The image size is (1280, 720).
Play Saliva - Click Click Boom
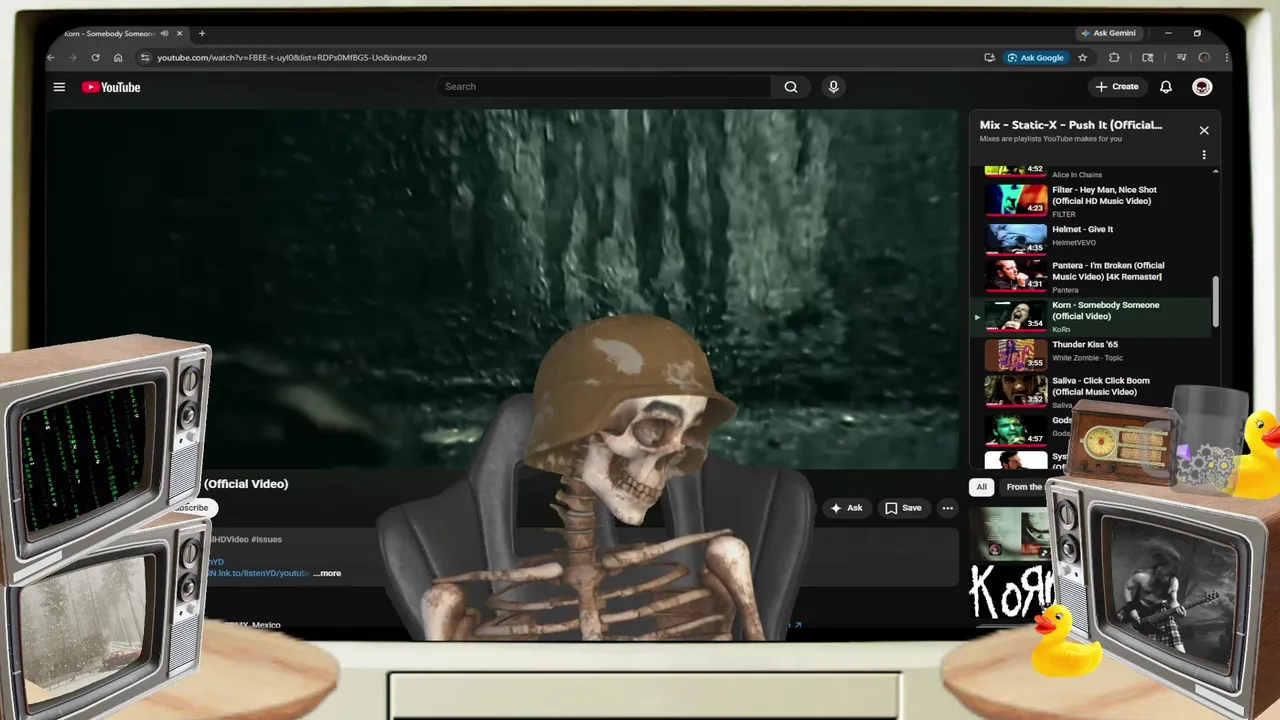point(1094,392)
